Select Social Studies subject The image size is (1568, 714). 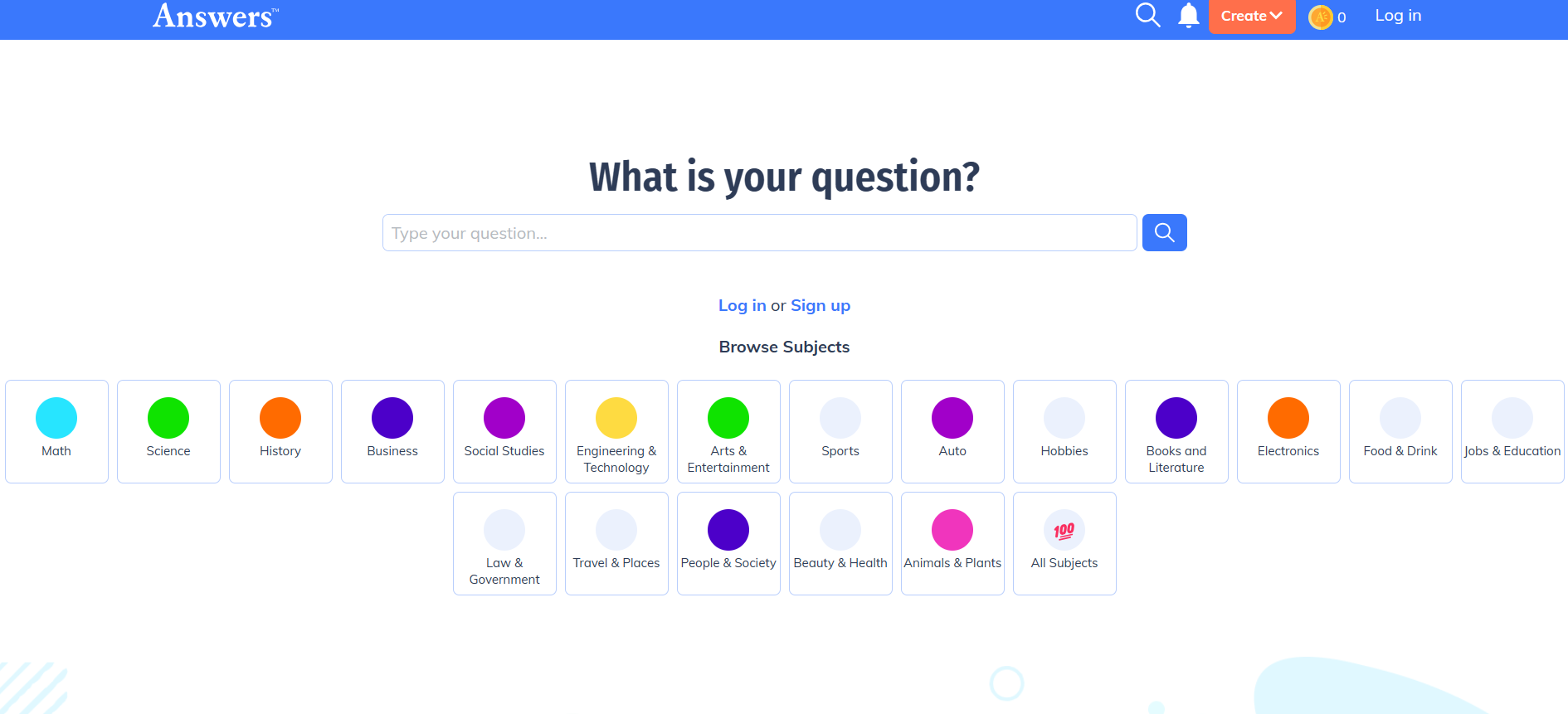pyautogui.click(x=504, y=430)
